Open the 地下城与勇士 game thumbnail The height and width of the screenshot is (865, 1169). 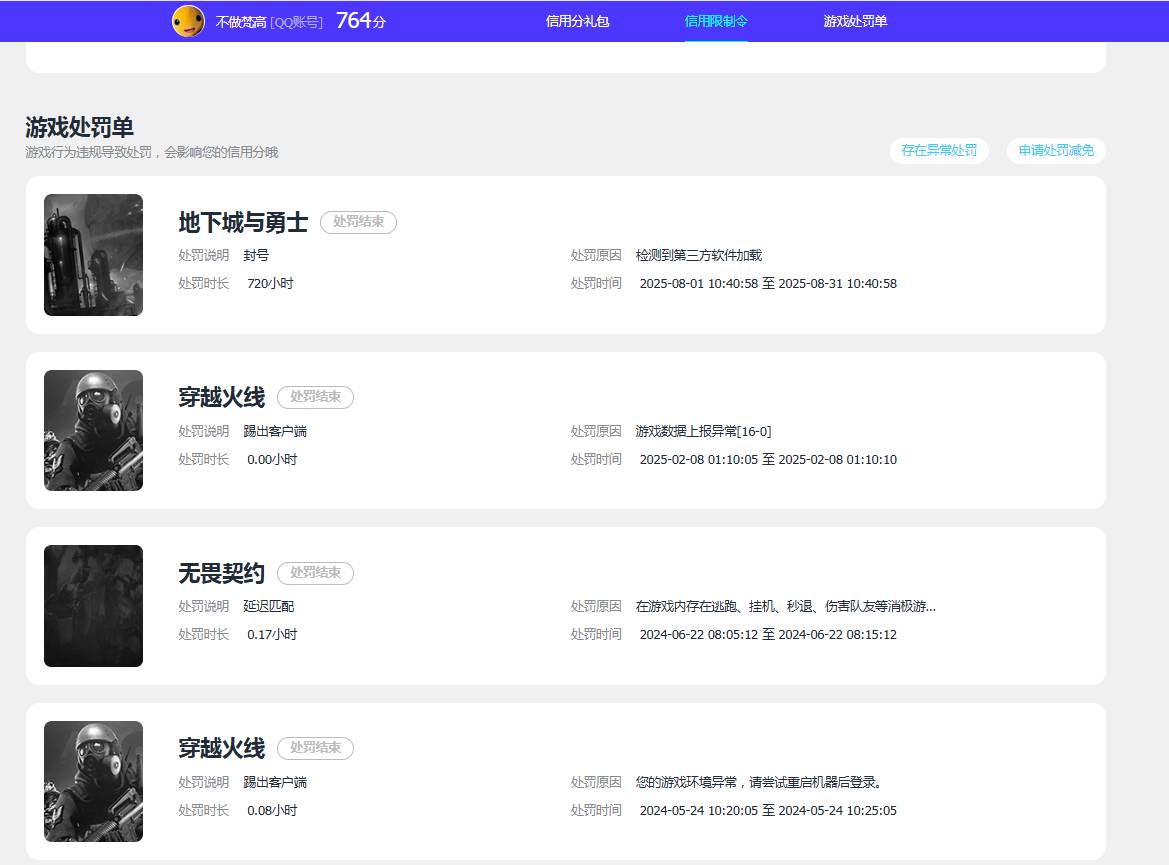[x=93, y=255]
